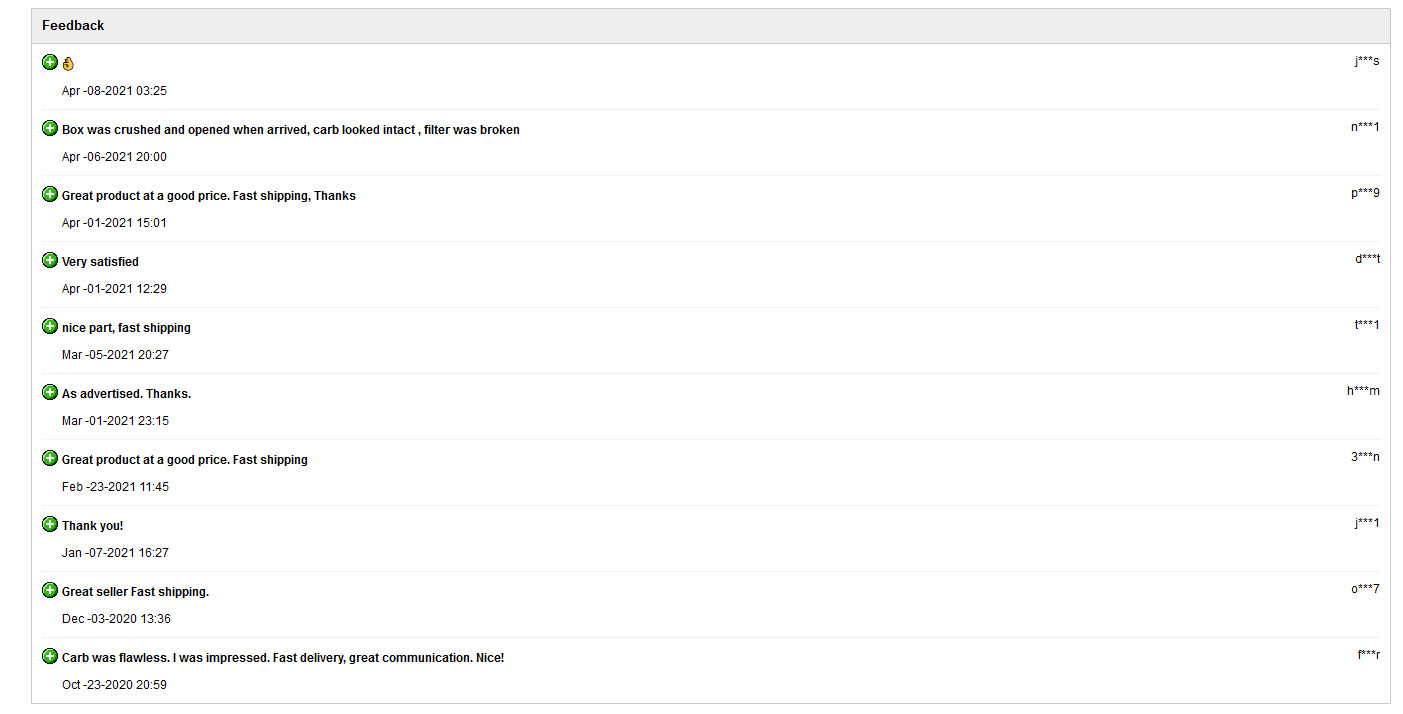Image resolution: width=1403 pixels, height=714 pixels.
Task: Click the date 'Apr -01-2021 15:01'
Action: pos(114,223)
